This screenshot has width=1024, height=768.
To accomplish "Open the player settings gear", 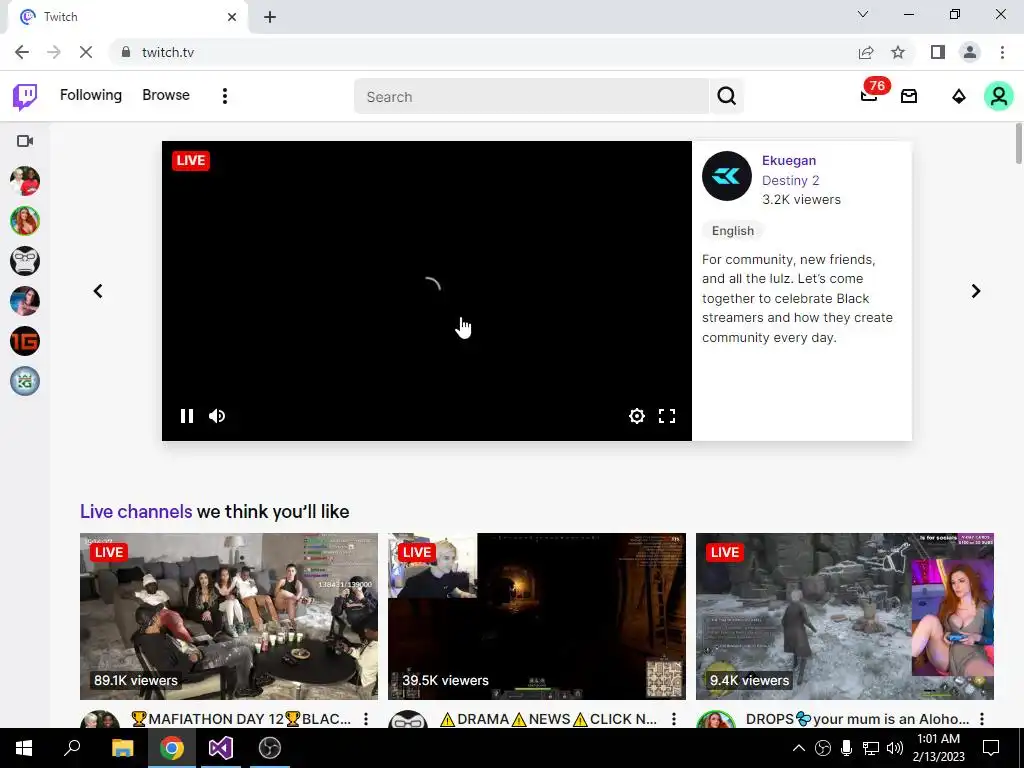I will [x=637, y=416].
